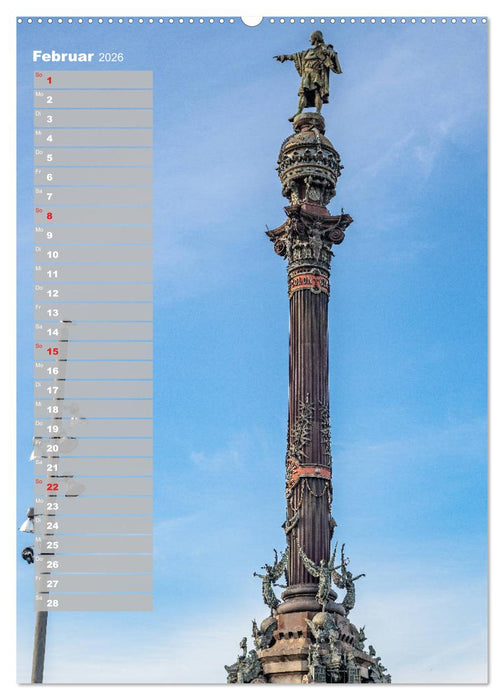
Task: Select the date row 28
Action: (93, 603)
